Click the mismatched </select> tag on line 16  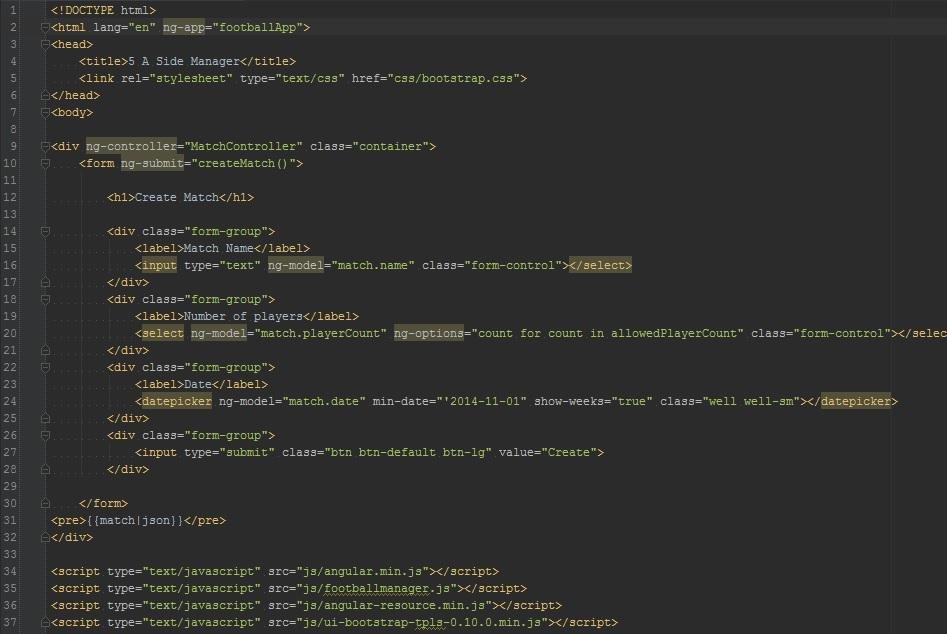[600, 265]
